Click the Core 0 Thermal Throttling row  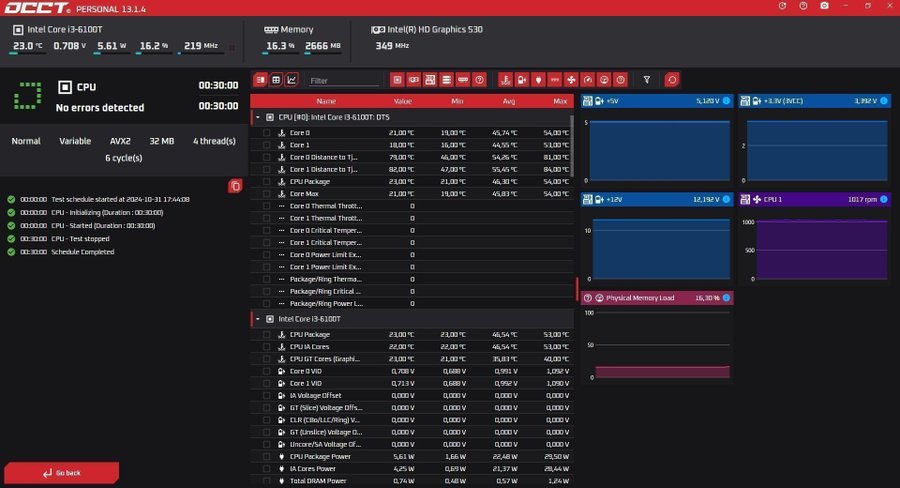412,206
